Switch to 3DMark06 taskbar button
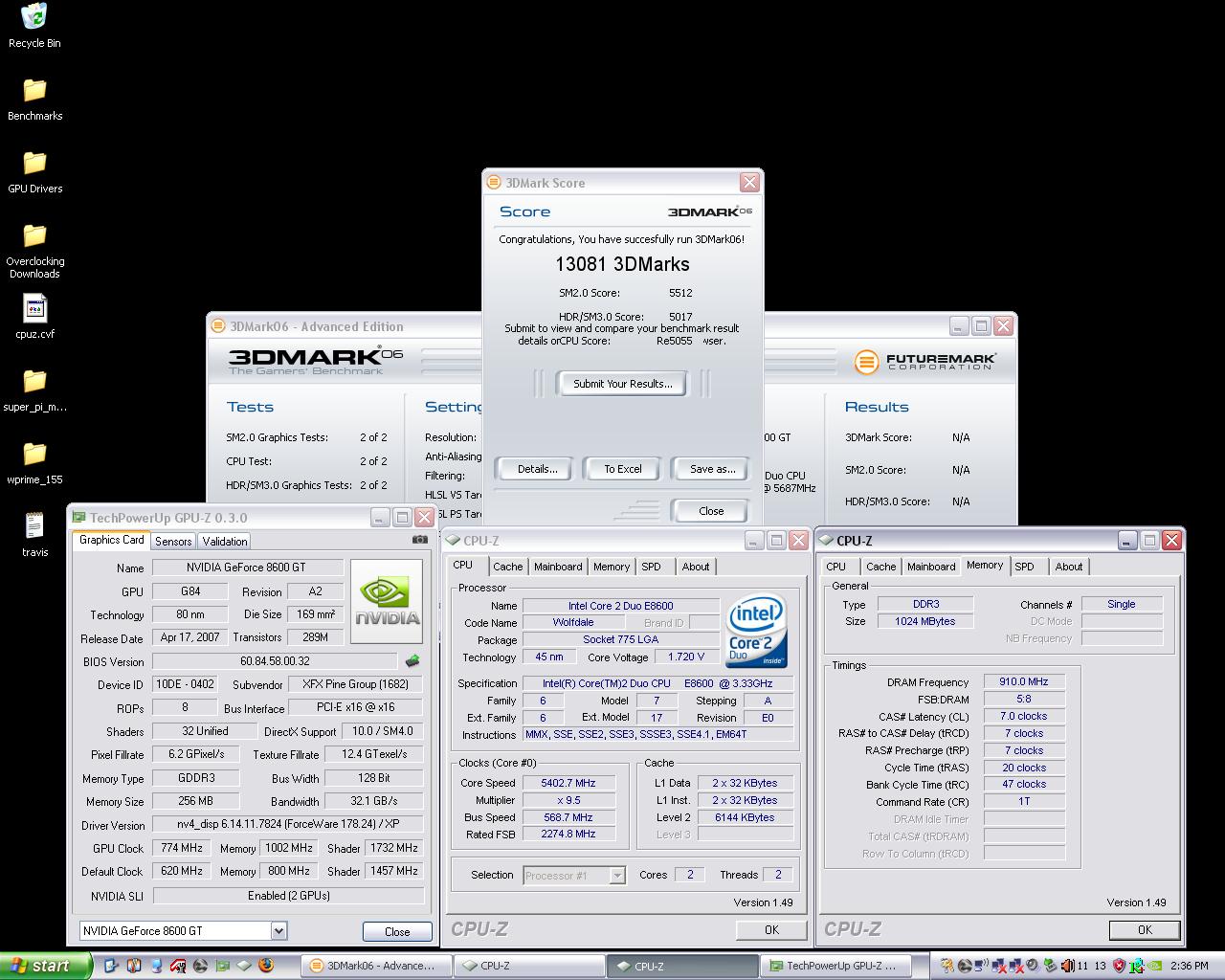Viewport: 1225px width, 980px height. click(x=376, y=966)
